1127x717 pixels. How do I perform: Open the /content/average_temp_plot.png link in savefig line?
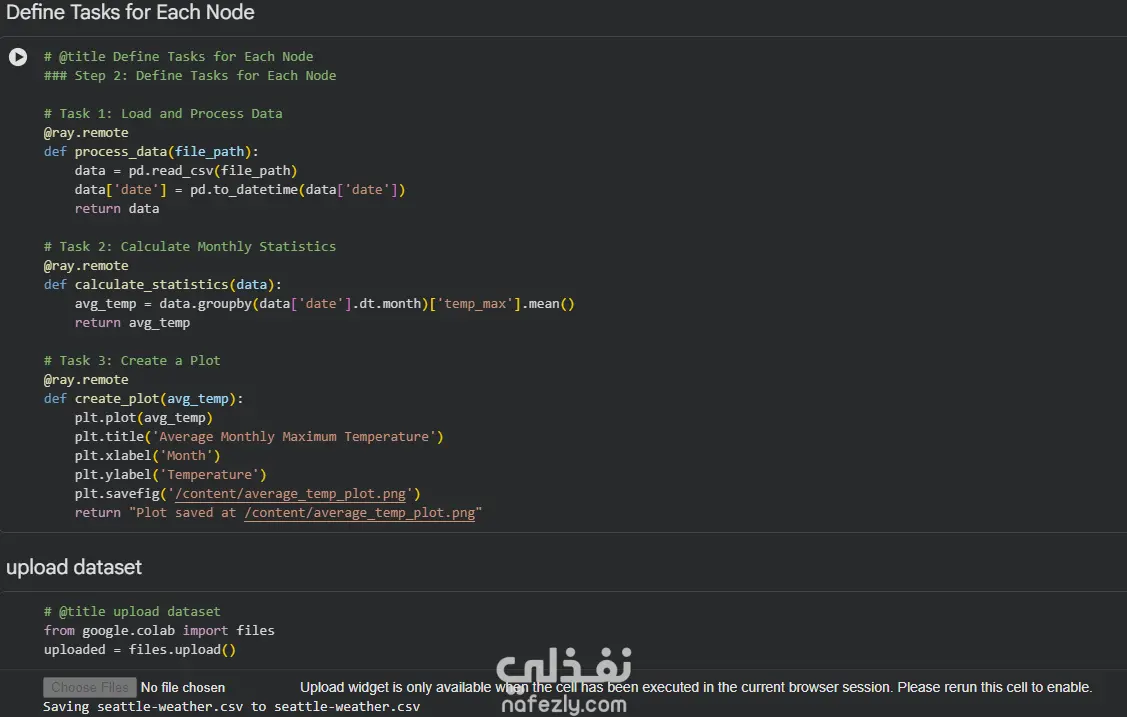(x=290, y=494)
